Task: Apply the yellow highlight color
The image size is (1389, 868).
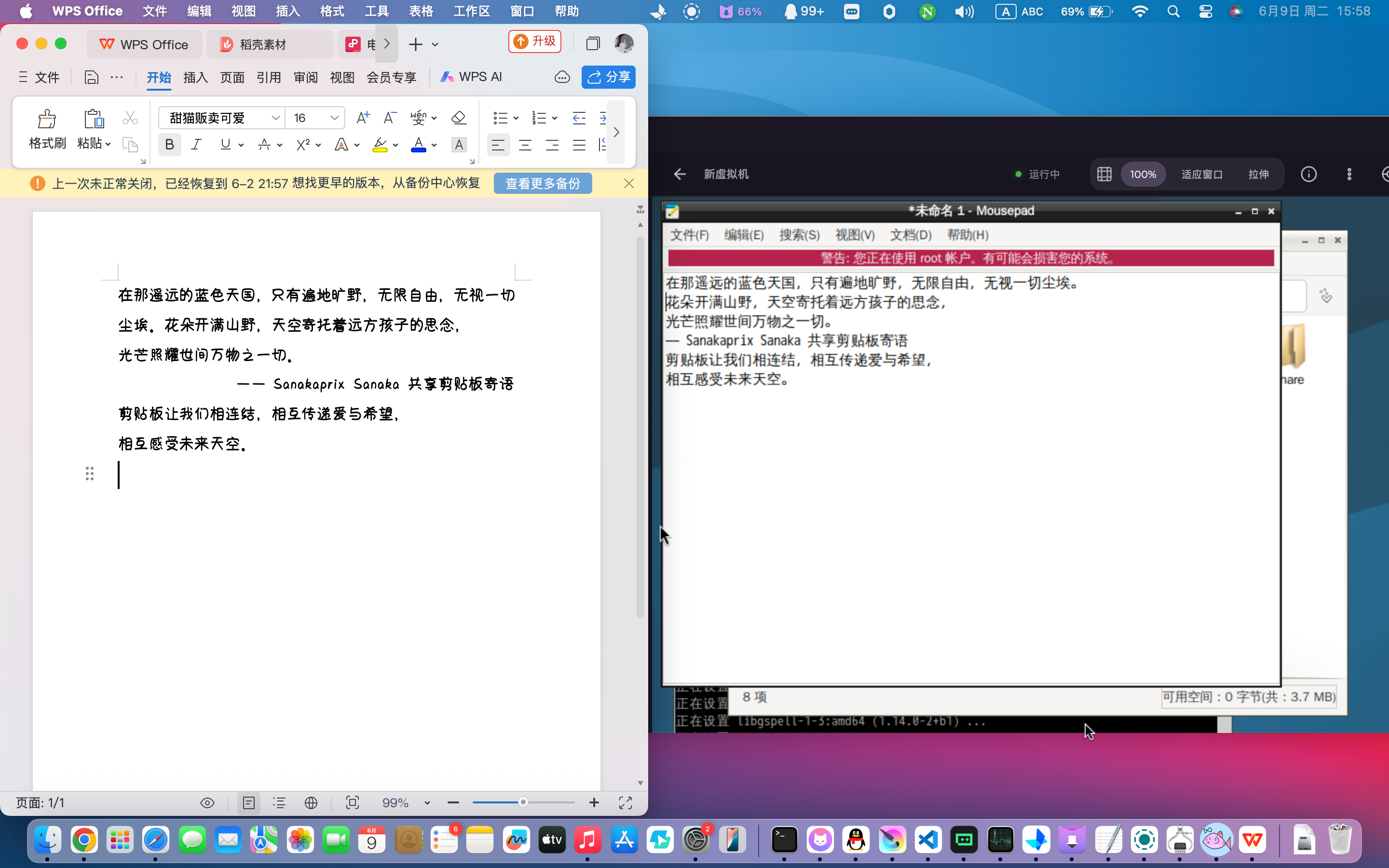Action: pyautogui.click(x=380, y=145)
